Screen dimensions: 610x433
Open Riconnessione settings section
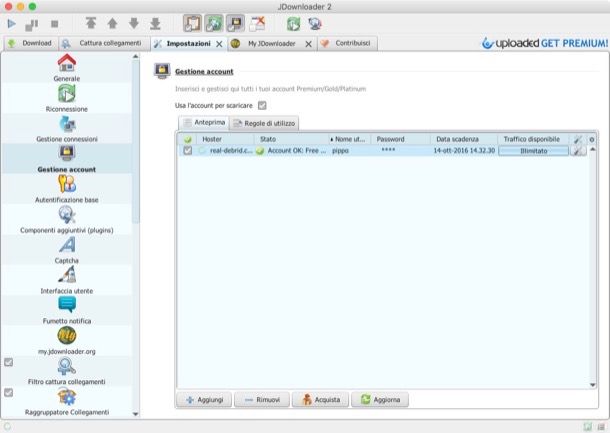pyautogui.click(x=67, y=98)
